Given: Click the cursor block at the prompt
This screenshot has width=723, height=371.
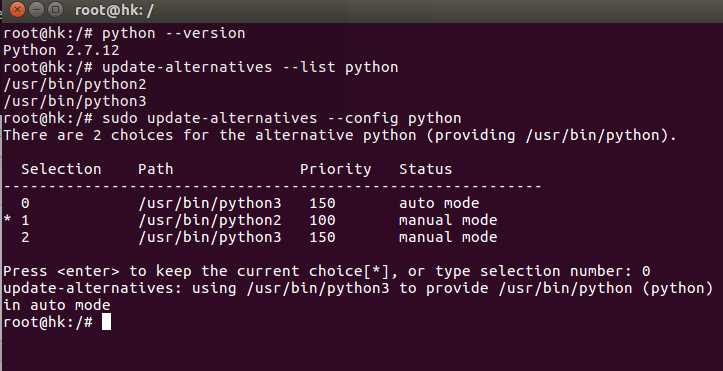Looking at the screenshot, I should pyautogui.click(x=107, y=322).
